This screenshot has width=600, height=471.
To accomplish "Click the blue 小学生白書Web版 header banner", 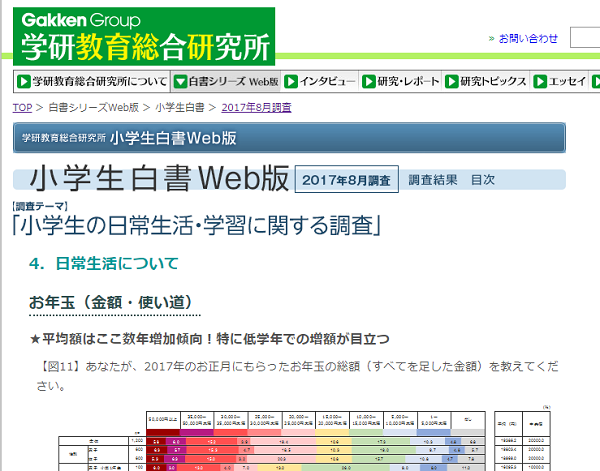I will (289, 138).
